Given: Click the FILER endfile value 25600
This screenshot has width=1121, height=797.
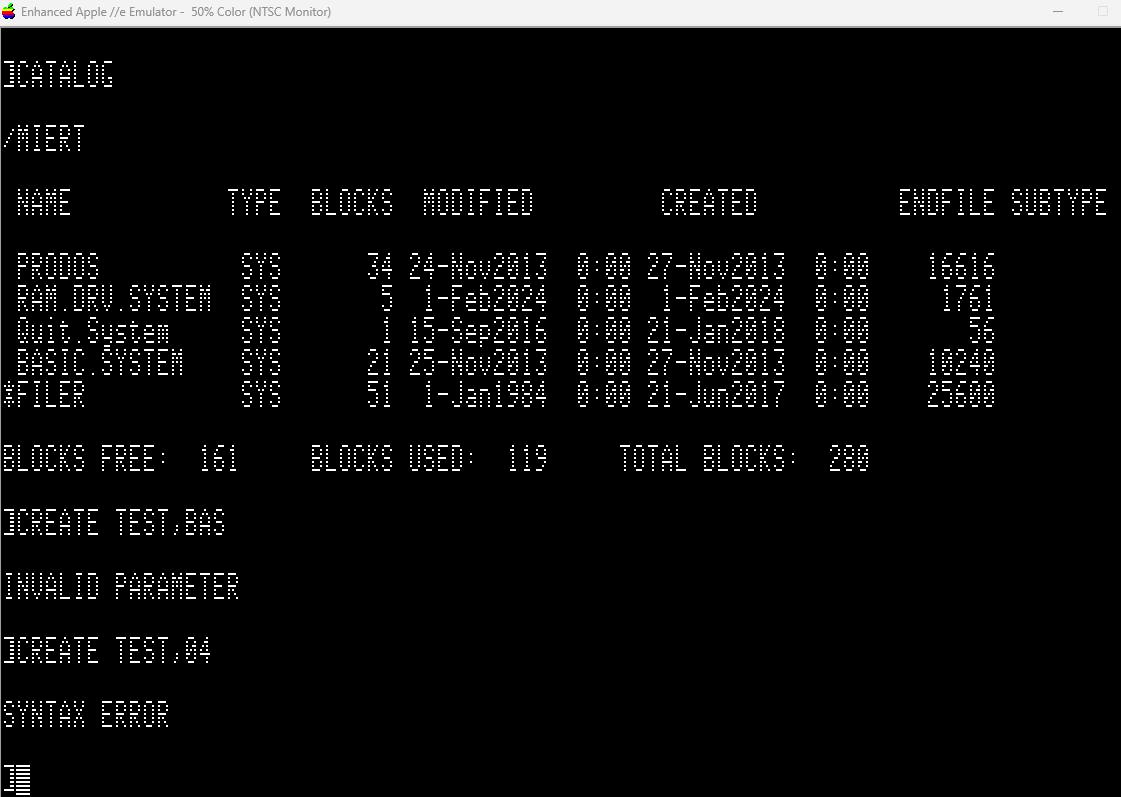Looking at the screenshot, I should click(961, 395).
